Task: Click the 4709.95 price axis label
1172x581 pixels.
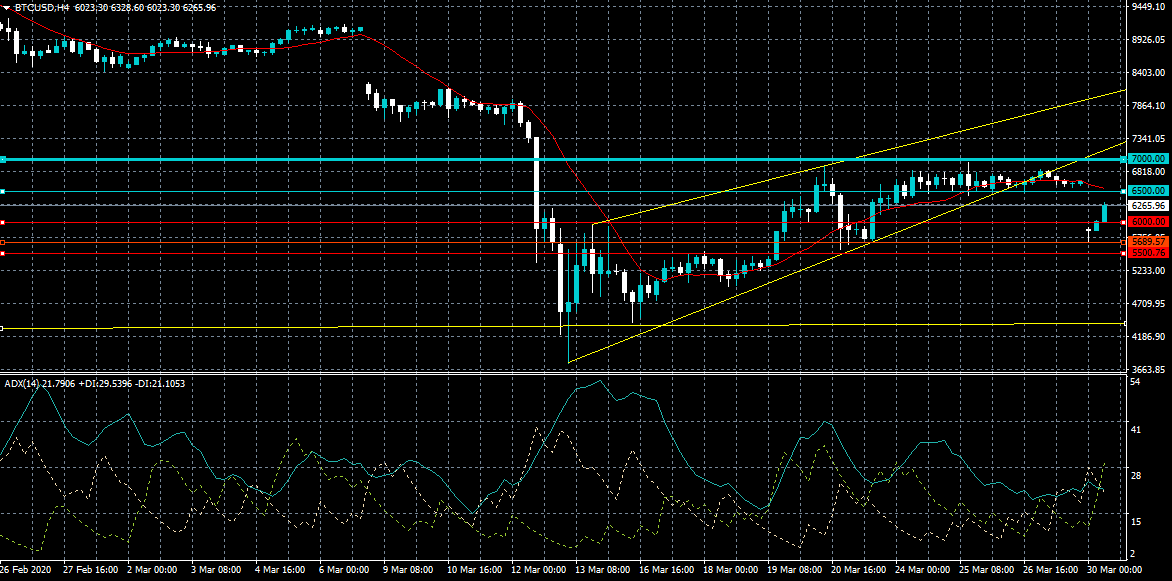Action: pyautogui.click(x=1149, y=304)
